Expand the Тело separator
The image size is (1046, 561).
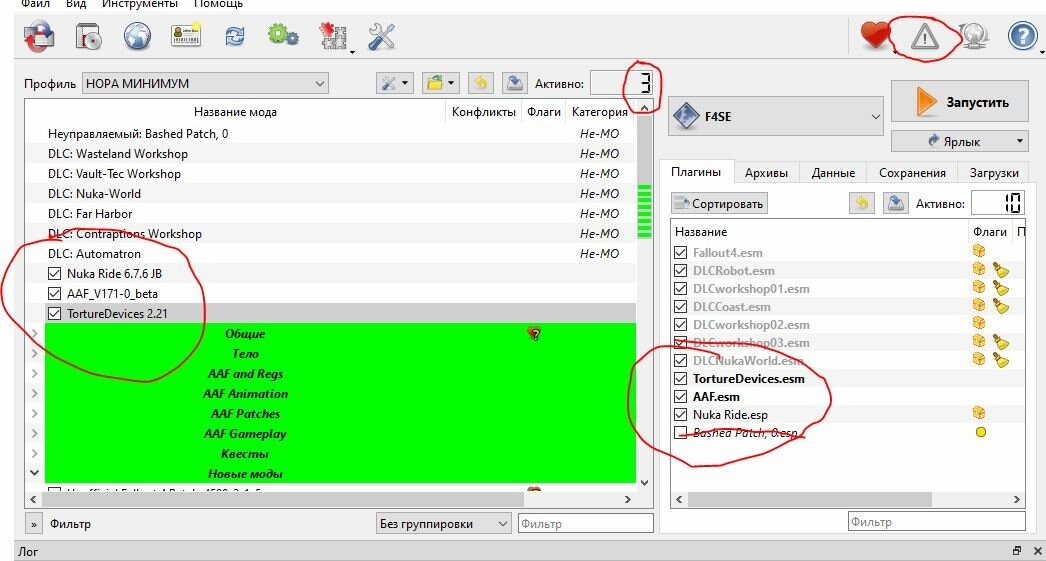[34, 354]
